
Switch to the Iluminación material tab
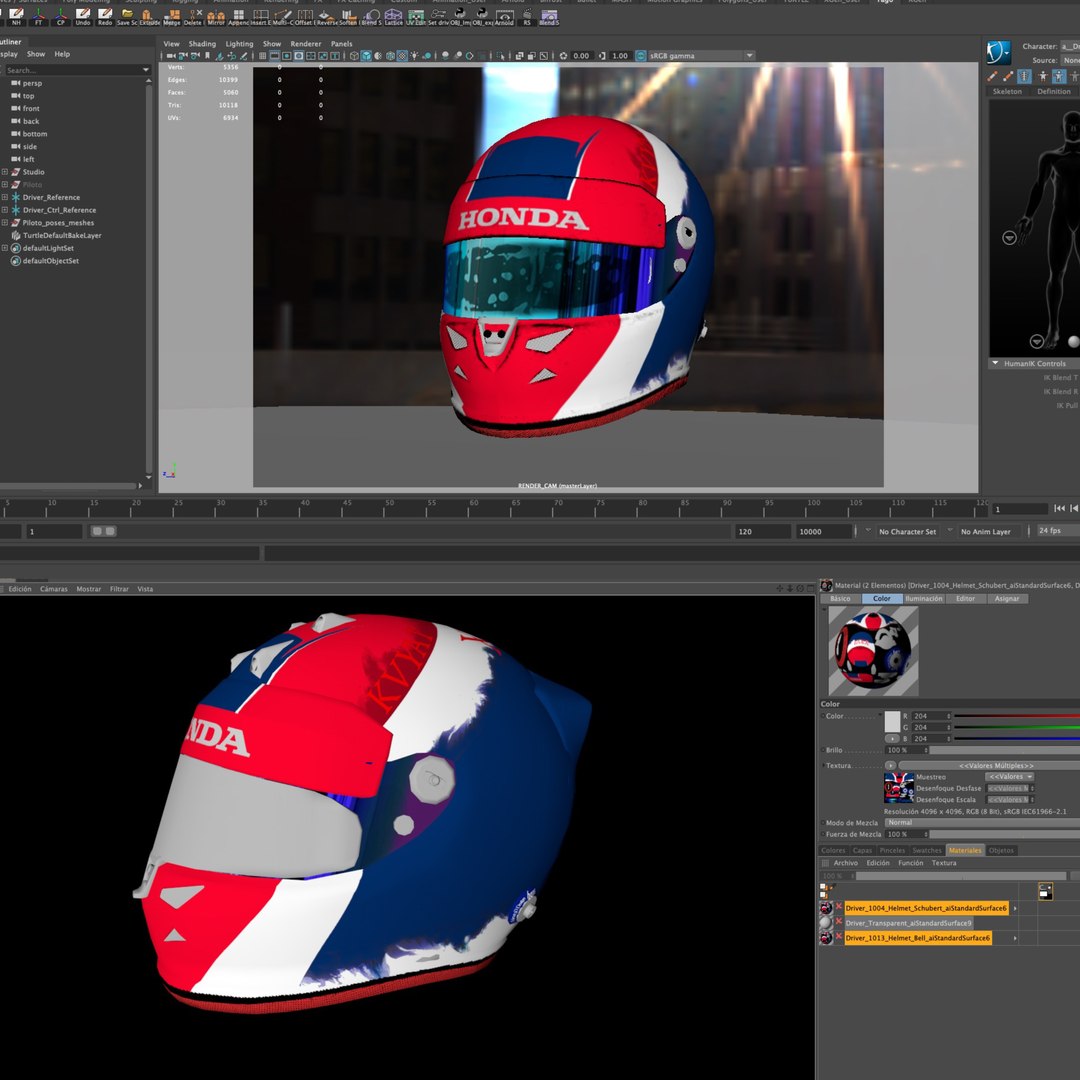pos(924,599)
